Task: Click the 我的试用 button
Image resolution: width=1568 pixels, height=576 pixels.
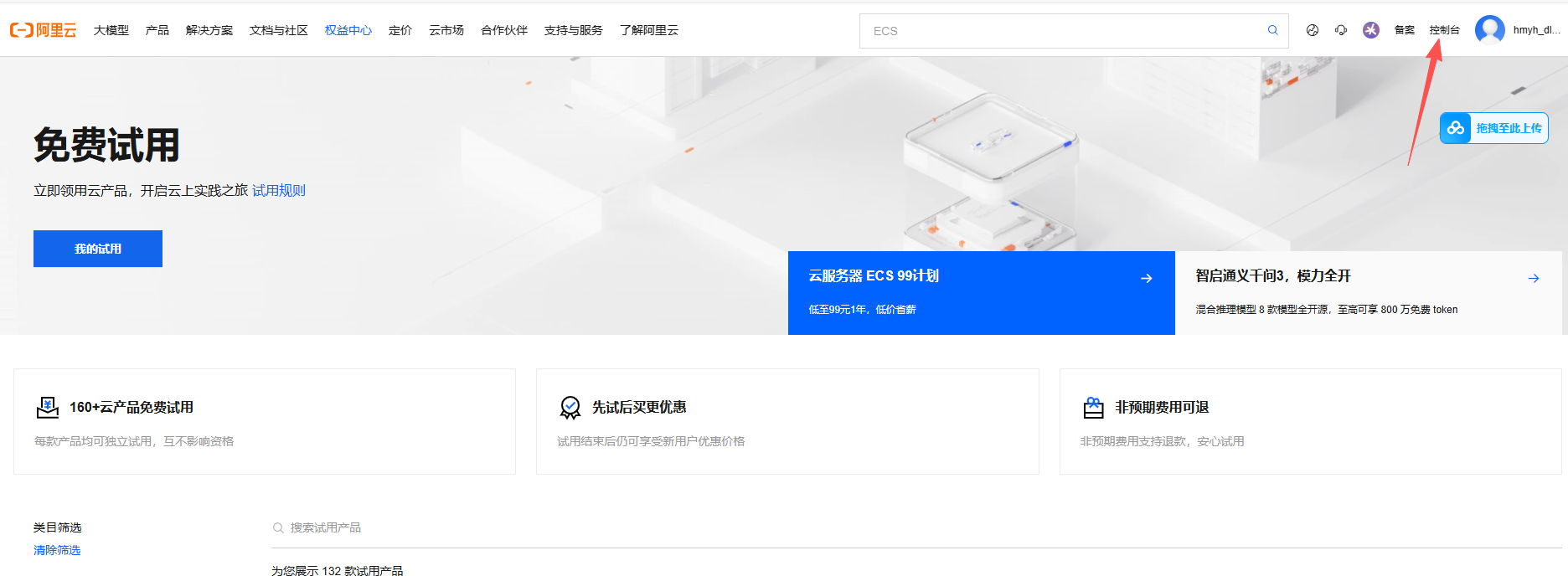Action: pyautogui.click(x=98, y=249)
